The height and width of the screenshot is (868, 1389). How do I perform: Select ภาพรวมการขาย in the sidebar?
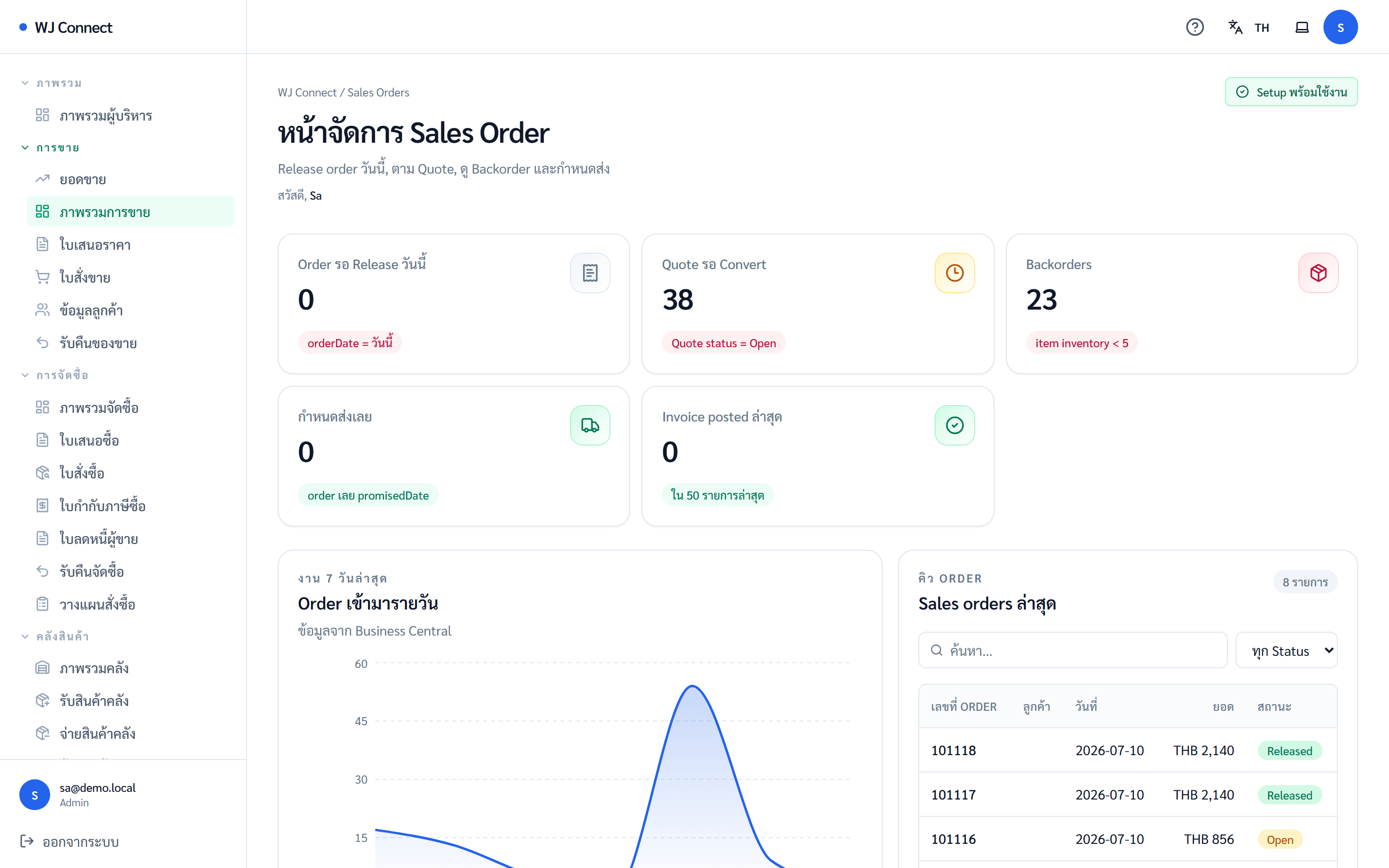pyautogui.click(x=130, y=212)
